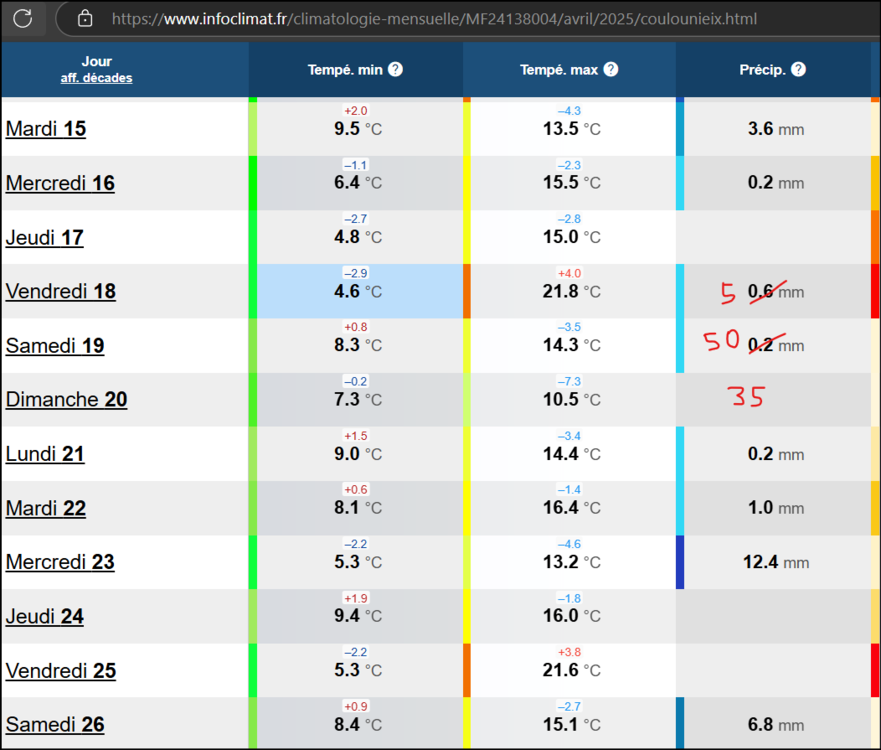Open the Samedi 26 day link
Screen dimensions: 881x750
[x=55, y=725]
